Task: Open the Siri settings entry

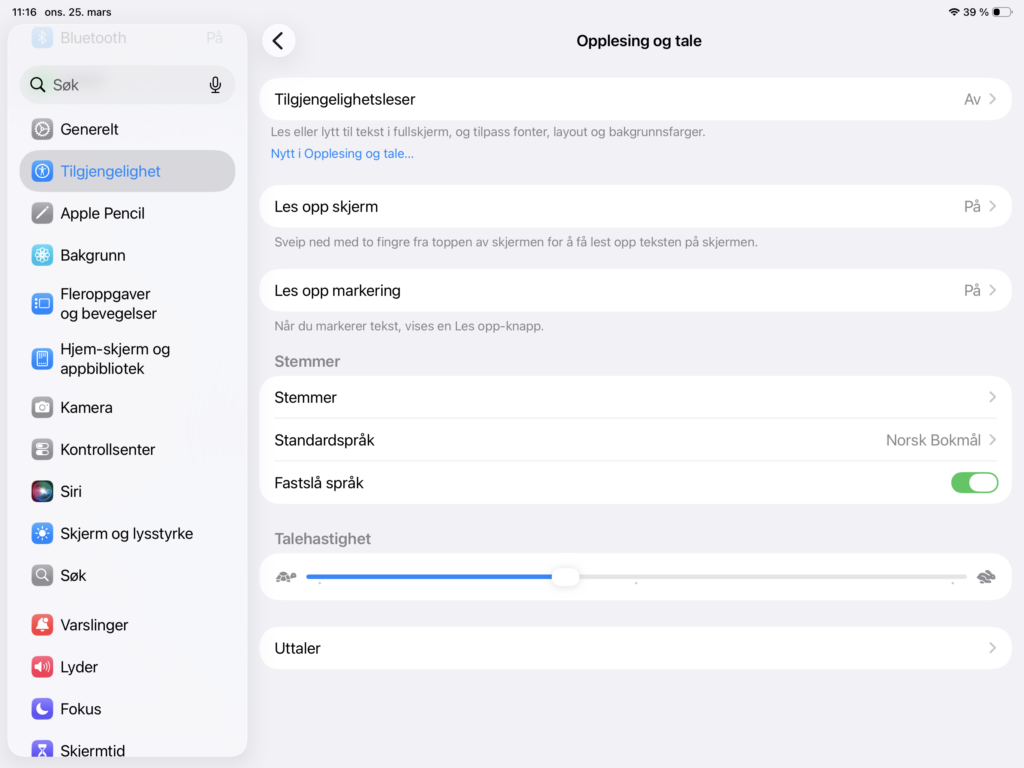Action: click(127, 491)
